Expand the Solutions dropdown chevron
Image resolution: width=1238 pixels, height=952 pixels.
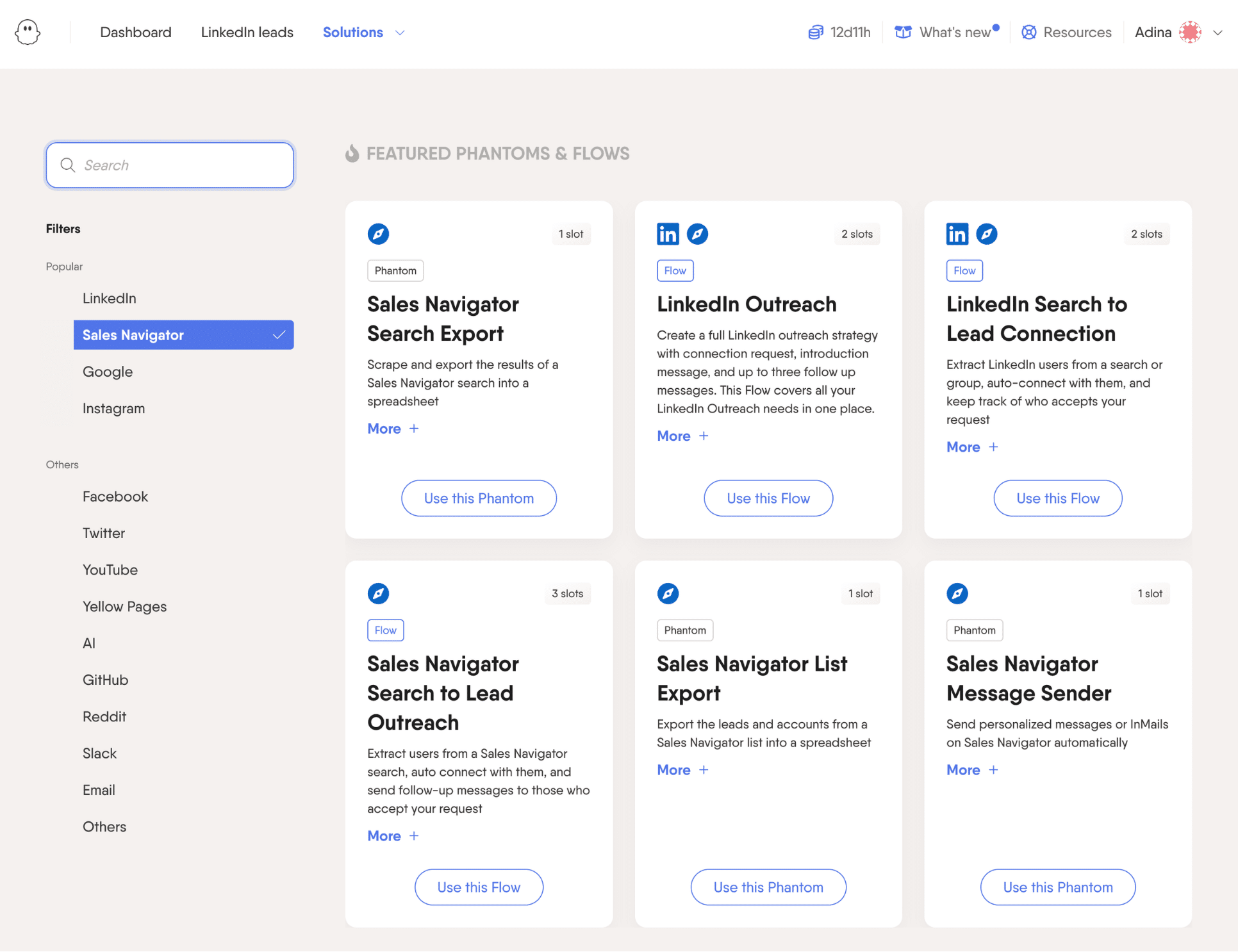(x=400, y=33)
